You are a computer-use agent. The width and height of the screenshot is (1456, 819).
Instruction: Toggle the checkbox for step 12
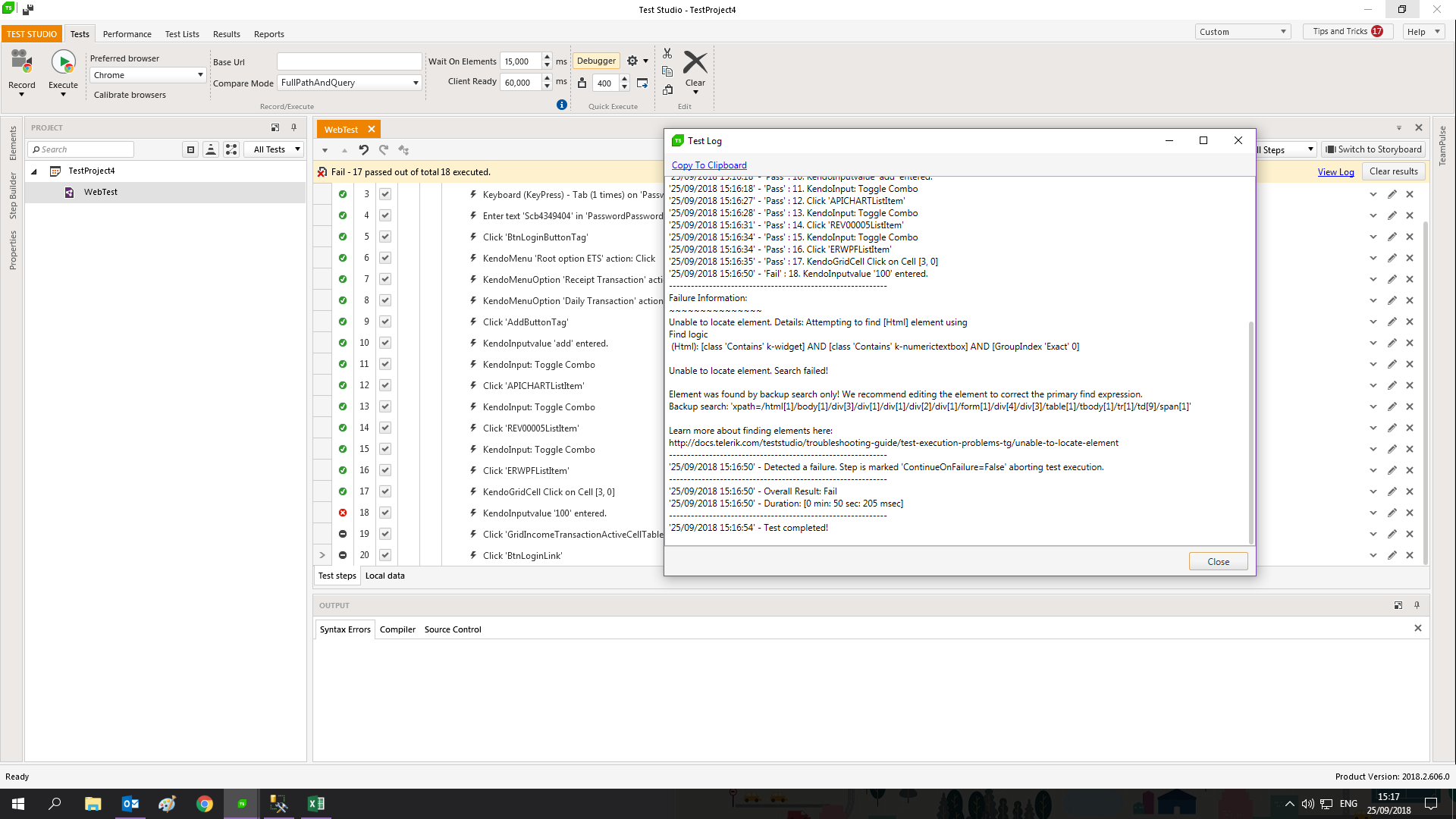(x=385, y=386)
